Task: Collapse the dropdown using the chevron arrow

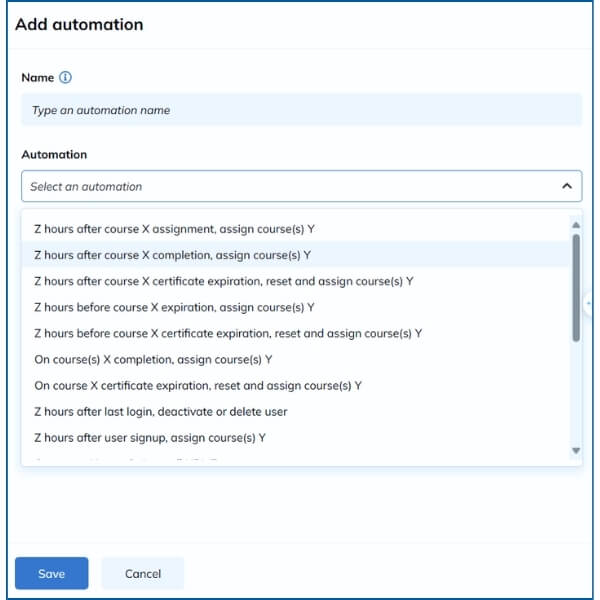Action: [x=566, y=186]
